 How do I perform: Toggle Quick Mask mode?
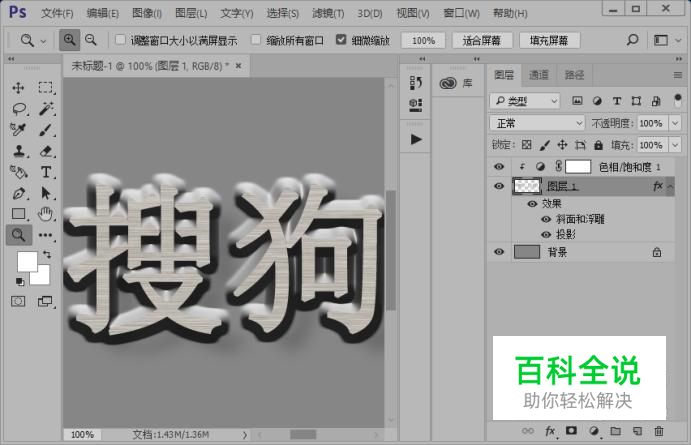(18, 301)
